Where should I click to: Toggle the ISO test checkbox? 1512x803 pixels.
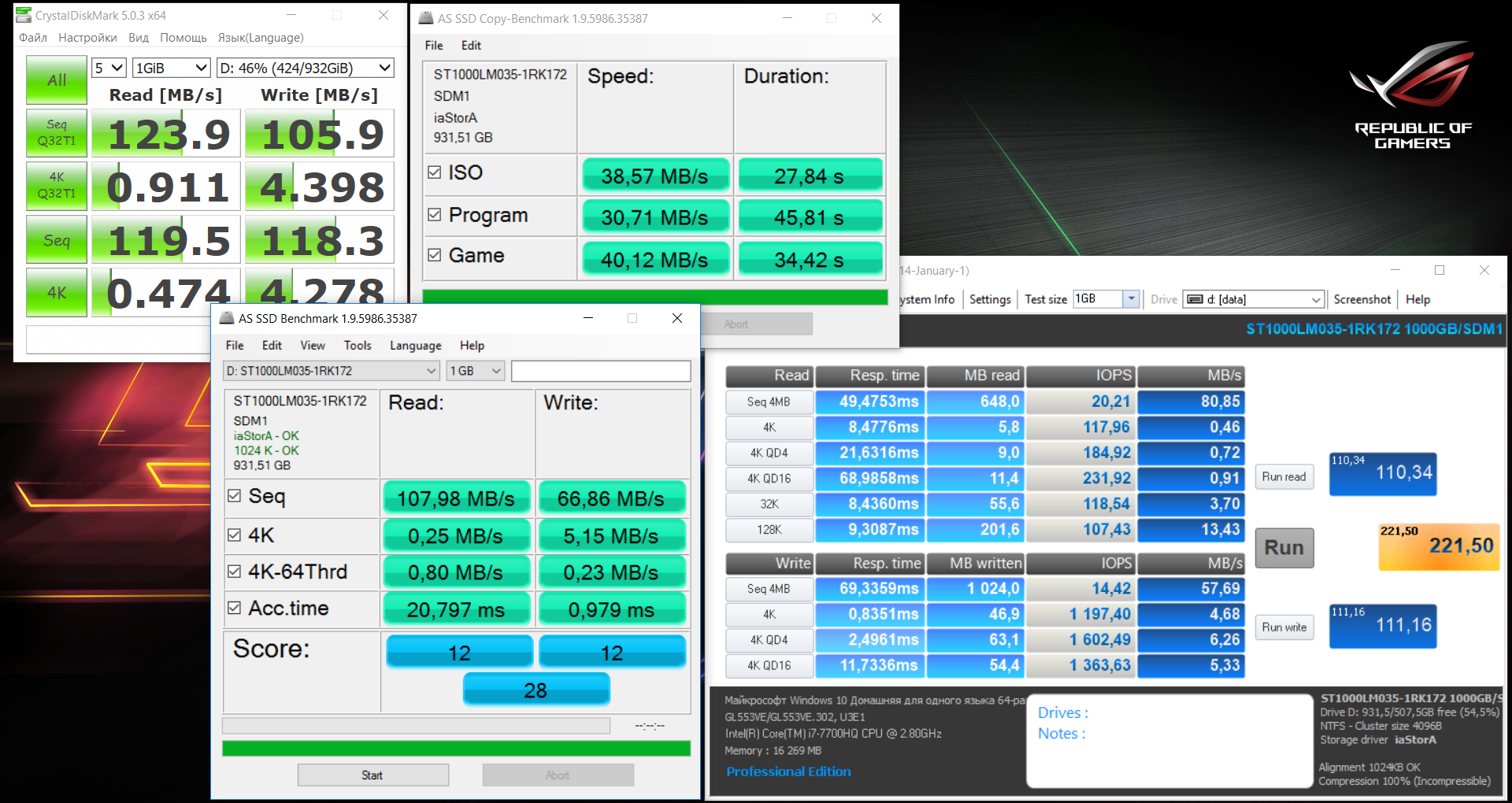(434, 172)
